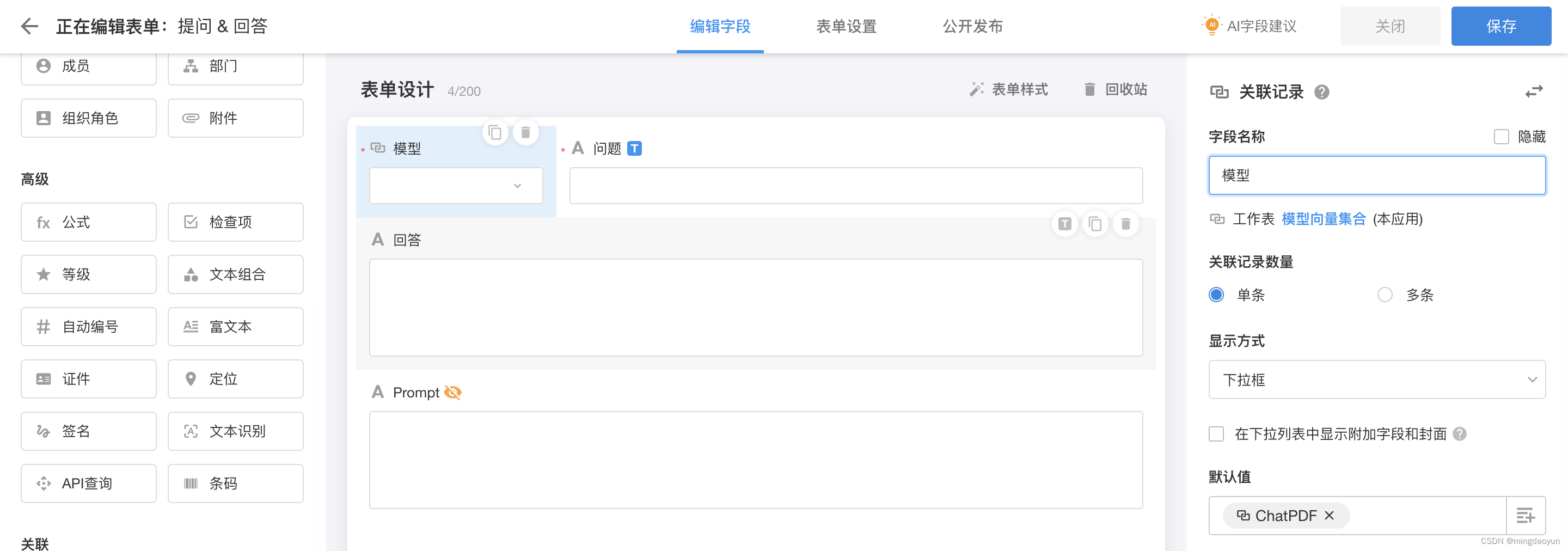Viewport: 1568px width, 551px height.
Task: Click the 问题 text input
Action: tap(856, 186)
